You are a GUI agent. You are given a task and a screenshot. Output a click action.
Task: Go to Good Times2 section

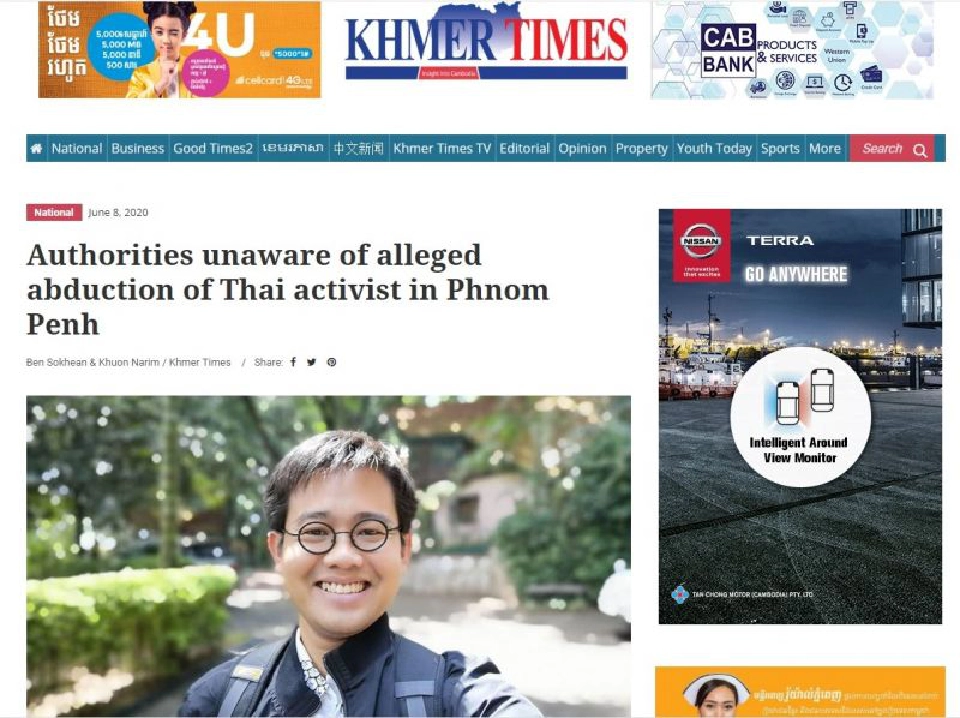(213, 149)
